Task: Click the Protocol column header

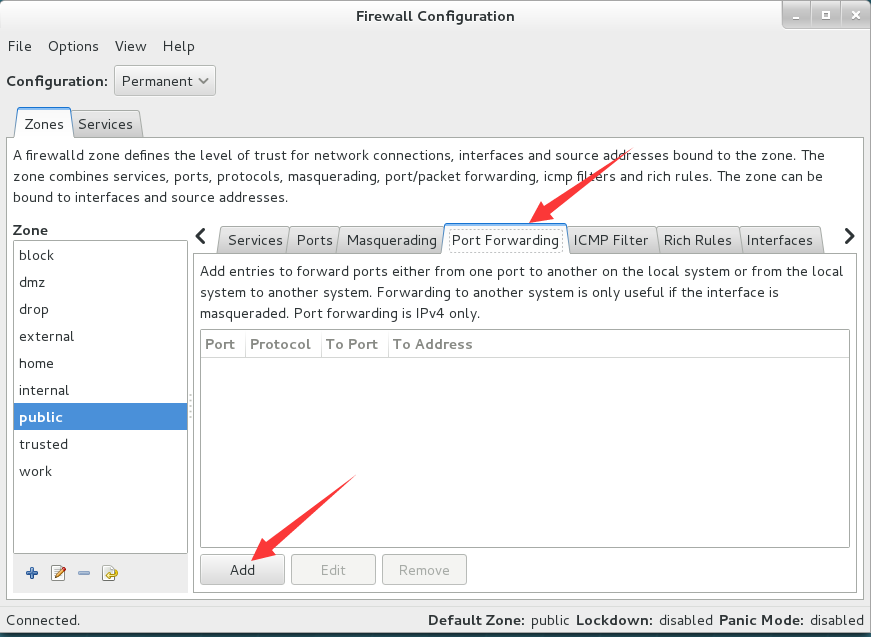Action: [x=283, y=344]
